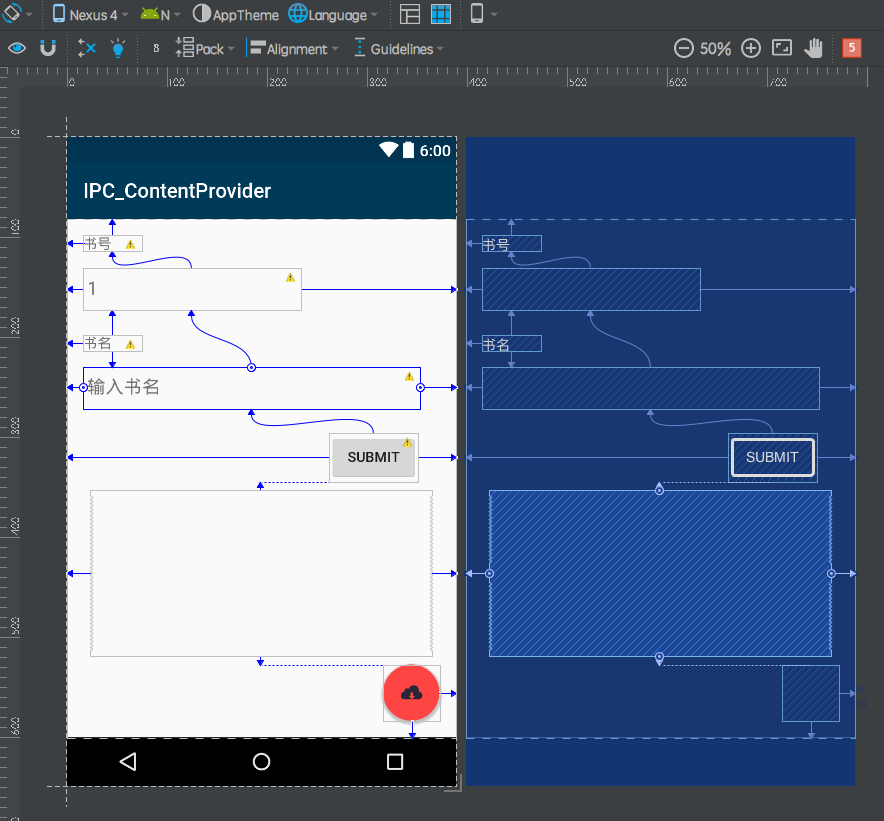Viewport: 884px width, 821px height.
Task: Click the 50% zoom level text
Action: [x=716, y=49]
